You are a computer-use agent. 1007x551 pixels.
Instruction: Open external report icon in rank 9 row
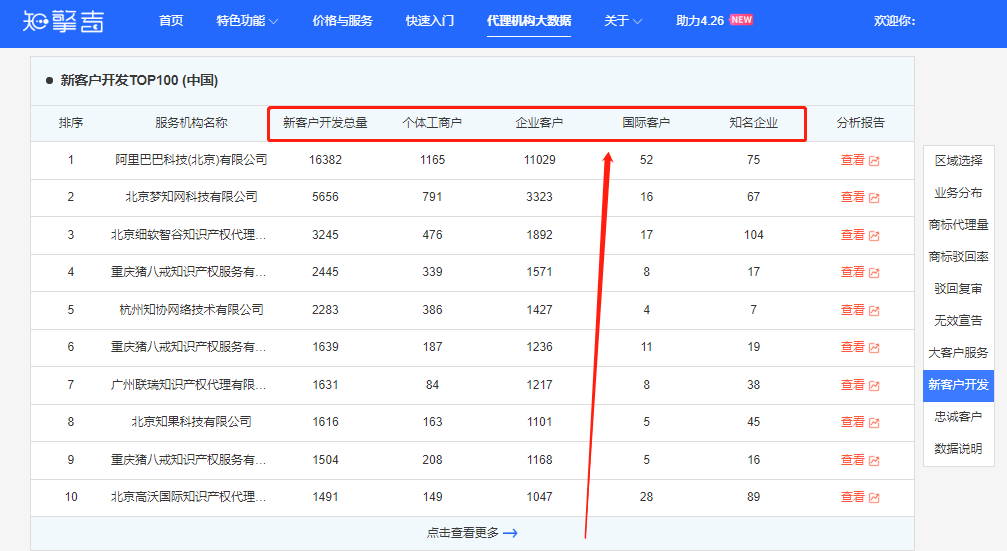click(x=874, y=461)
